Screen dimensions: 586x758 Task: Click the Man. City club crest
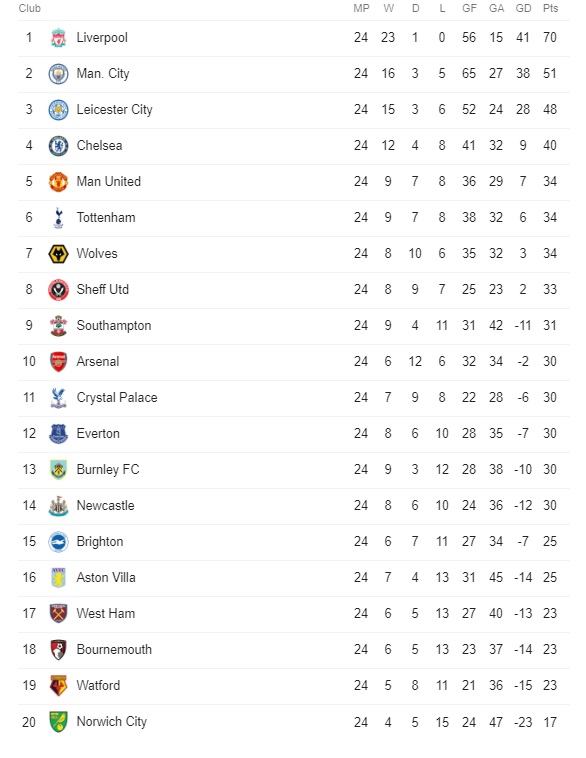59,74
